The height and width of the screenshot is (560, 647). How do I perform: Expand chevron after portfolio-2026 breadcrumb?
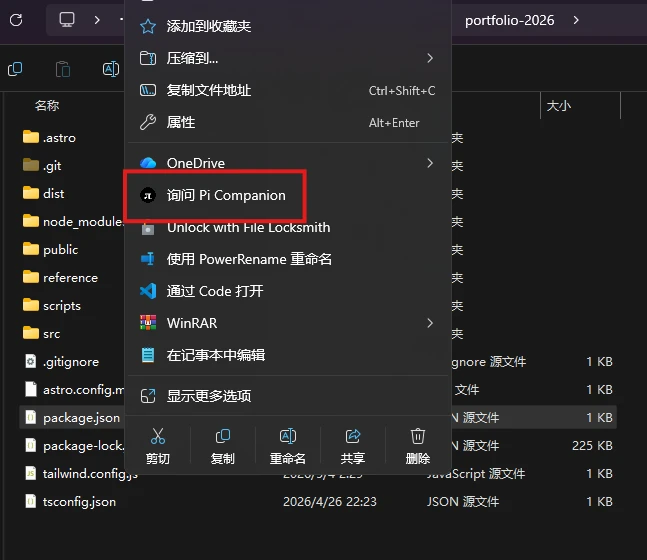pos(576,20)
